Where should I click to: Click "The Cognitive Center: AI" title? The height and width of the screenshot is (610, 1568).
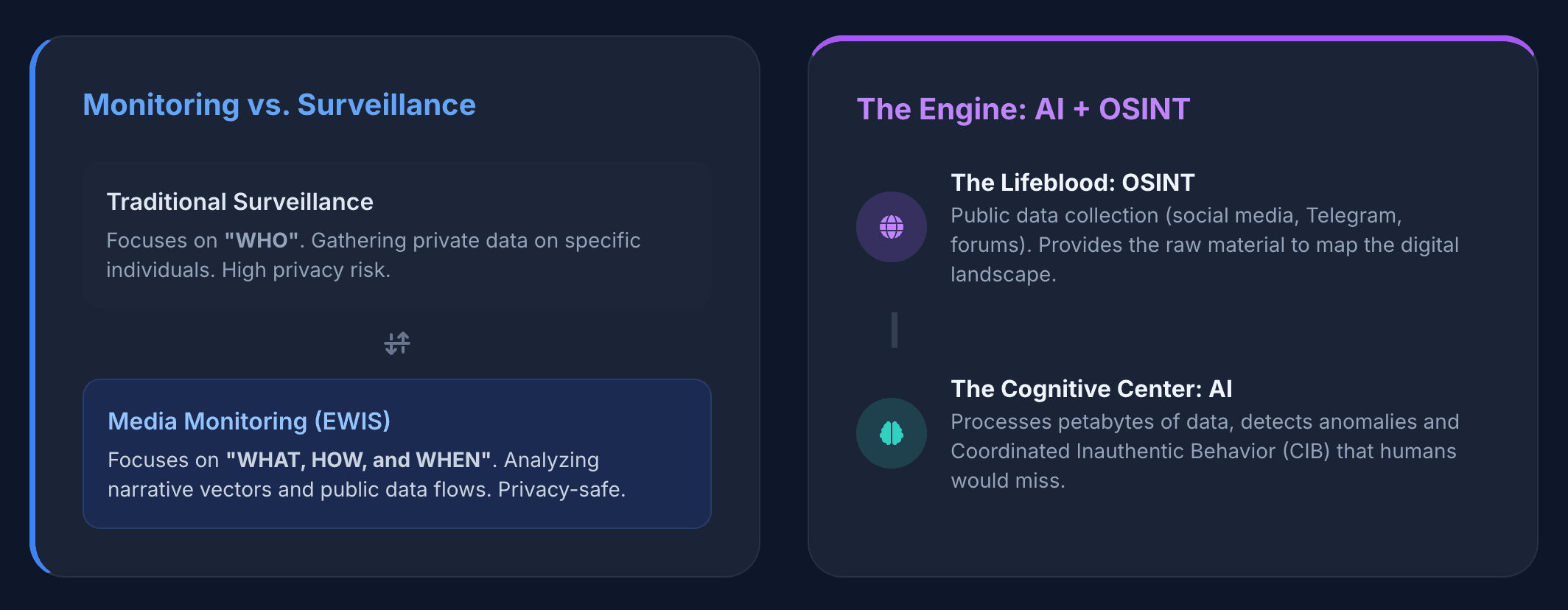pos(1091,389)
